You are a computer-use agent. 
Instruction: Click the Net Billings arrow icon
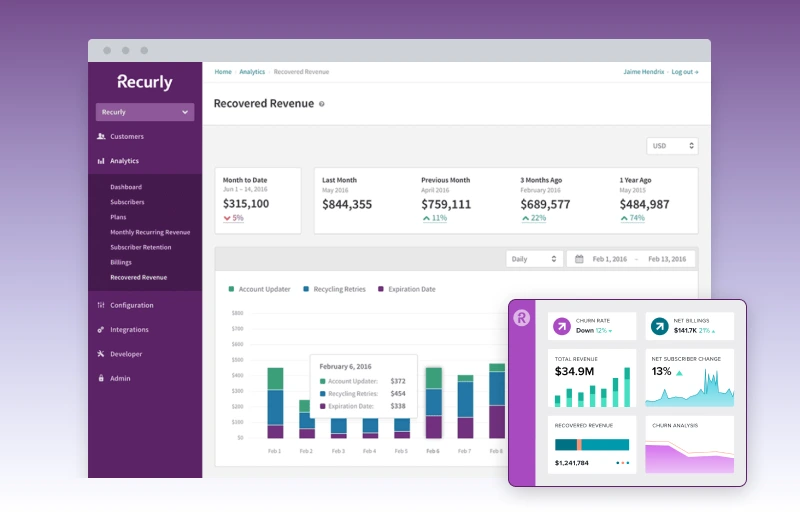click(659, 326)
